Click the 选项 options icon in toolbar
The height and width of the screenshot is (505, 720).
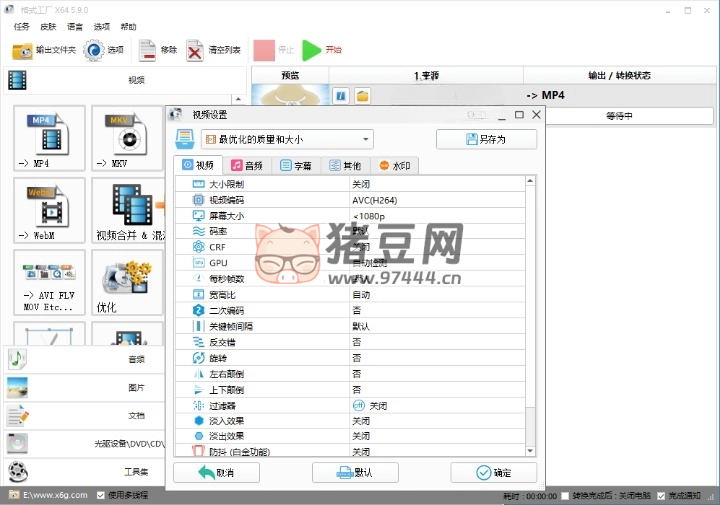coord(94,49)
